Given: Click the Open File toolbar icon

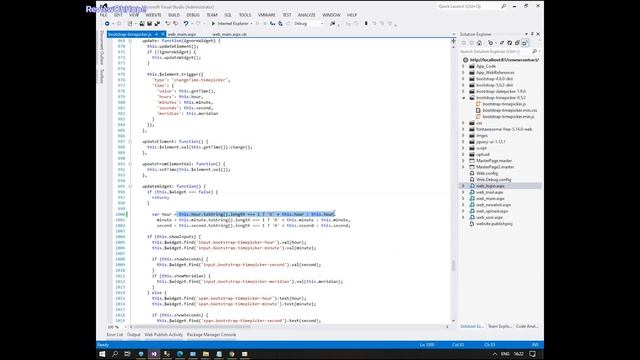Looking at the screenshot, I should tap(142, 24).
